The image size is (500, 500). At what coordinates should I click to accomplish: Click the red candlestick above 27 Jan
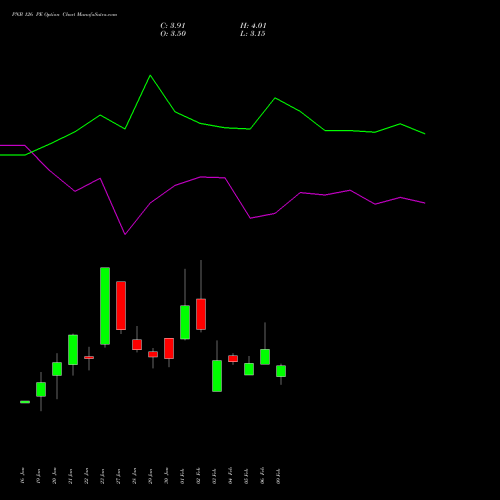(121, 306)
